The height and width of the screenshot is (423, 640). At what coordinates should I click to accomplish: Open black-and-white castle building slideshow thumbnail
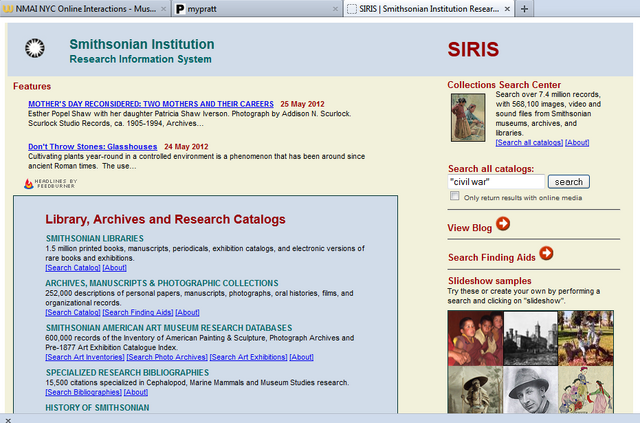531,338
